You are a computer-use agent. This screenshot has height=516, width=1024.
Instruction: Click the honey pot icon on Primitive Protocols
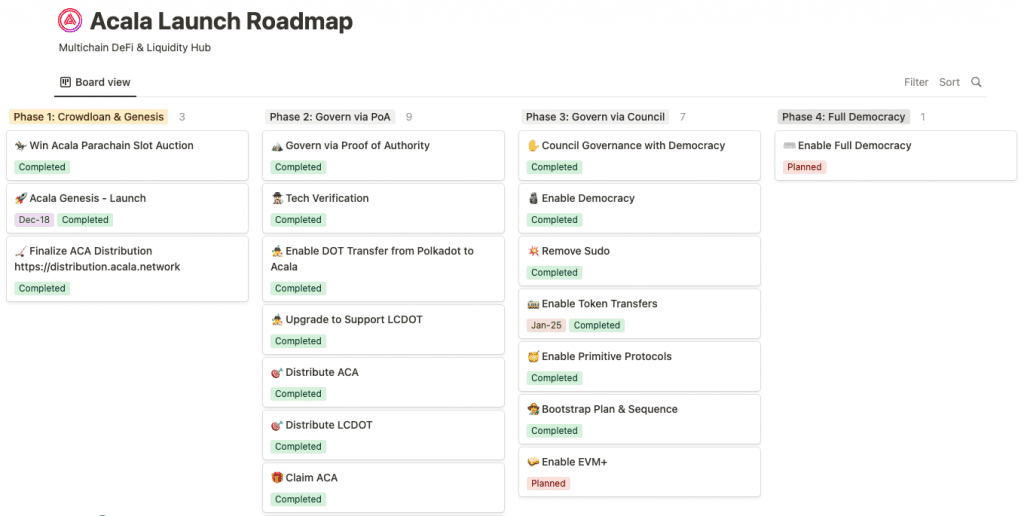pyautogui.click(x=534, y=356)
